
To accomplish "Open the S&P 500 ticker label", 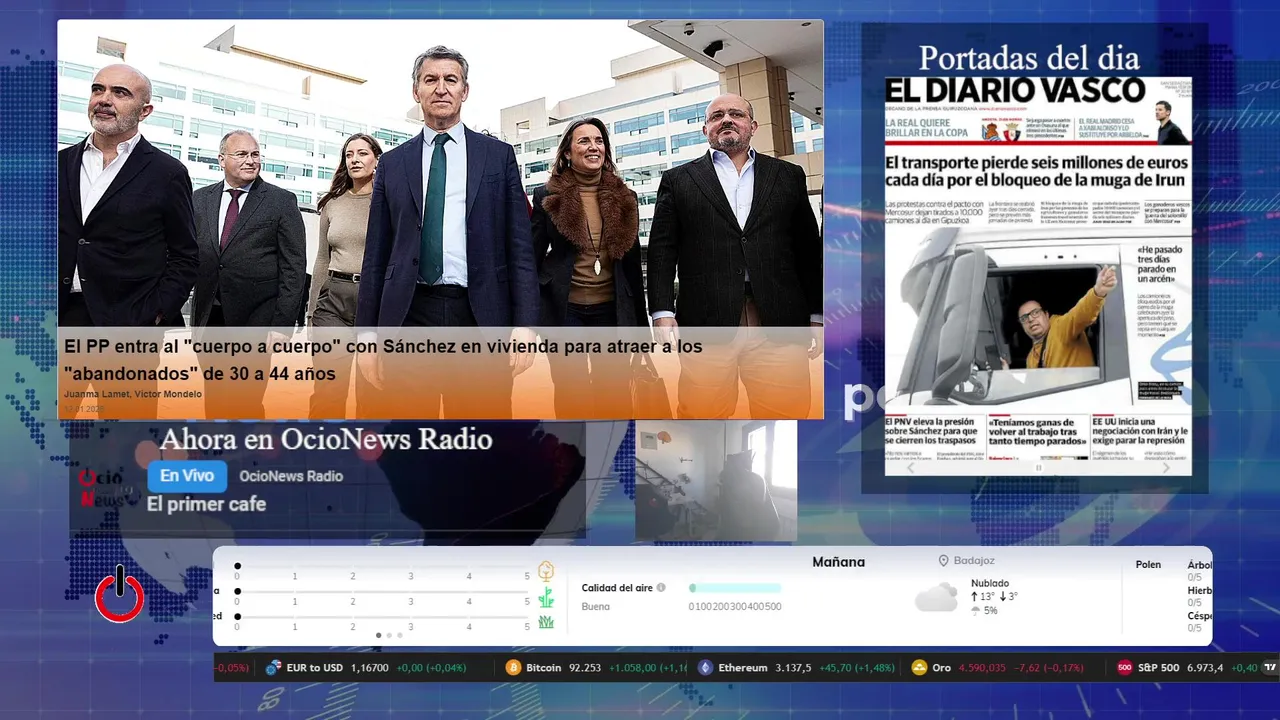I will (1159, 668).
